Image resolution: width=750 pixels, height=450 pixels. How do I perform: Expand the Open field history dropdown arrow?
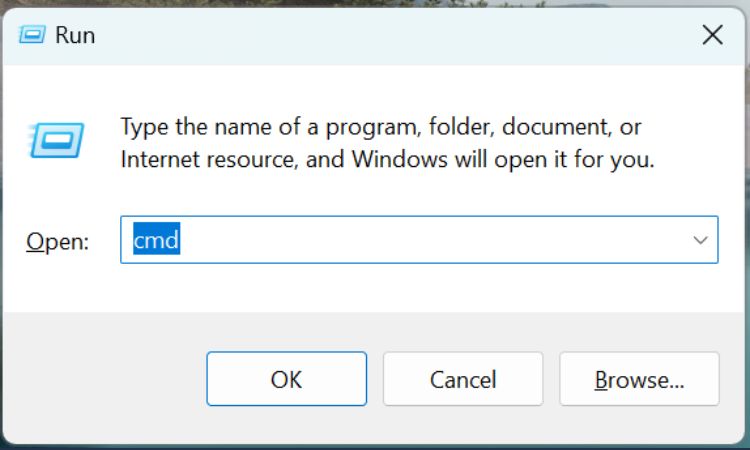coord(700,240)
